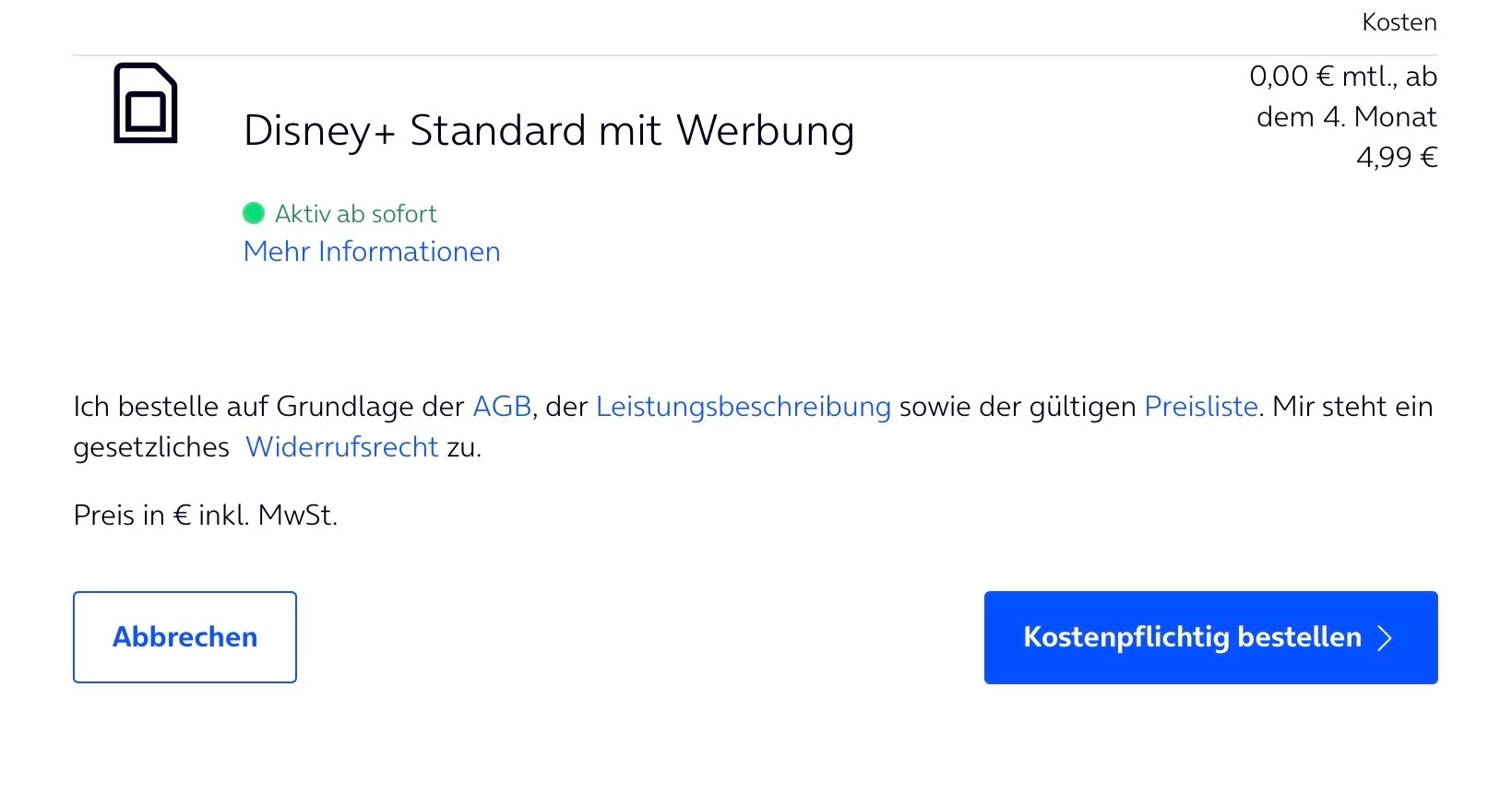This screenshot has width=1512, height=806.
Task: Click the 'Mir steht ein' sentence text
Action: [1352, 407]
